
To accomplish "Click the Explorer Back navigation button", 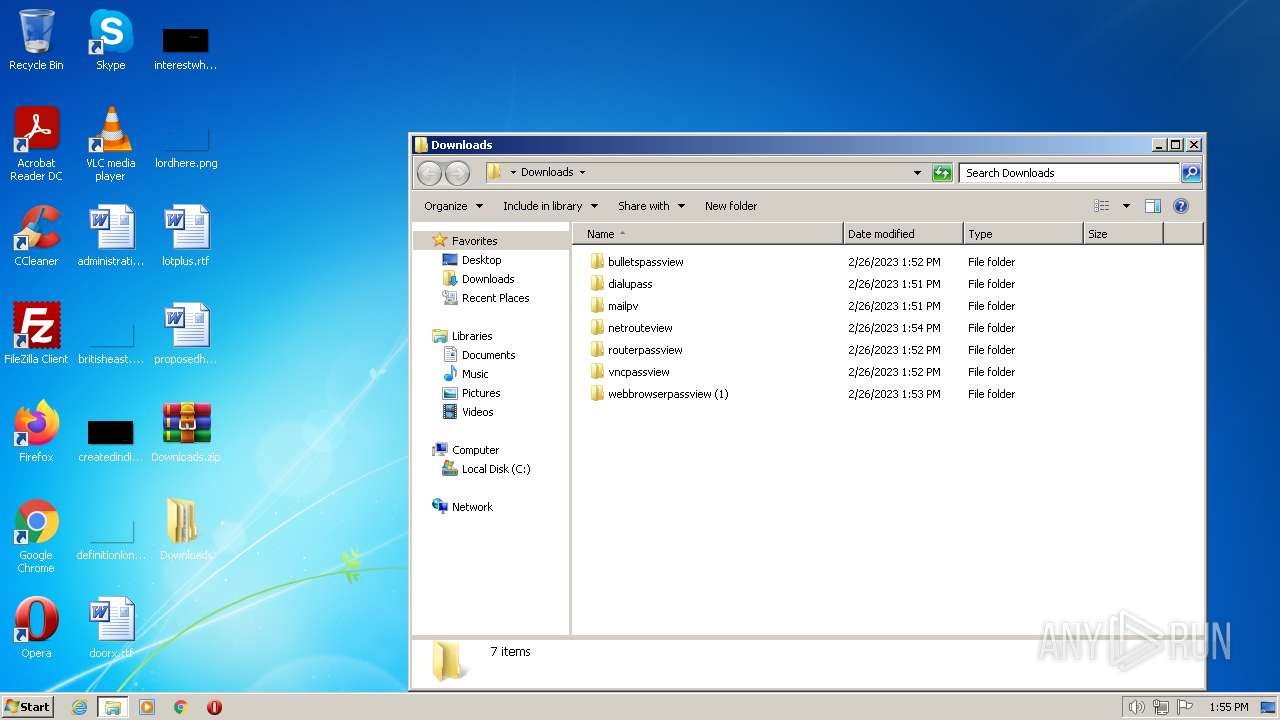I will (x=429, y=173).
